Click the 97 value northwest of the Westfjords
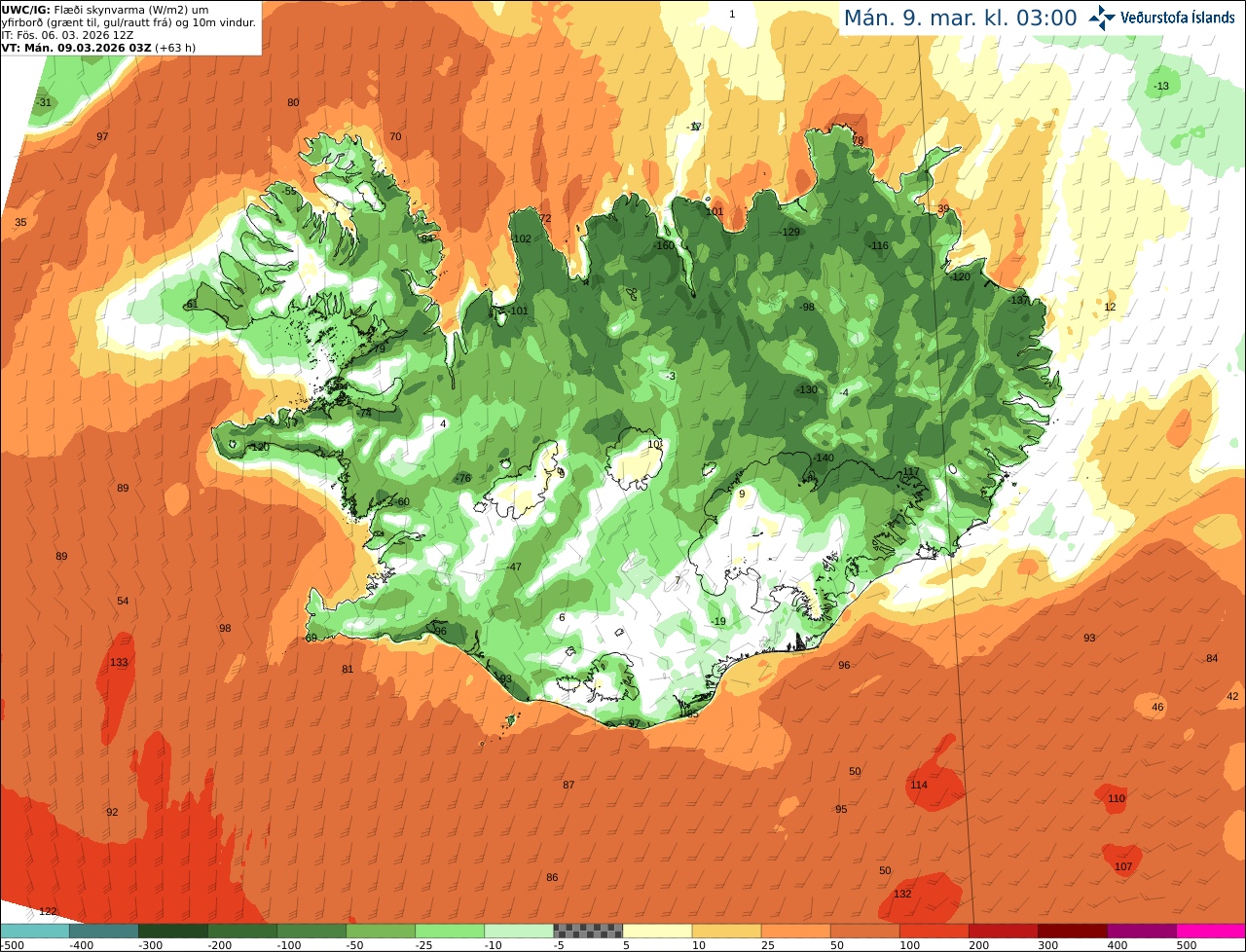1246x952 pixels. pyautogui.click(x=102, y=136)
